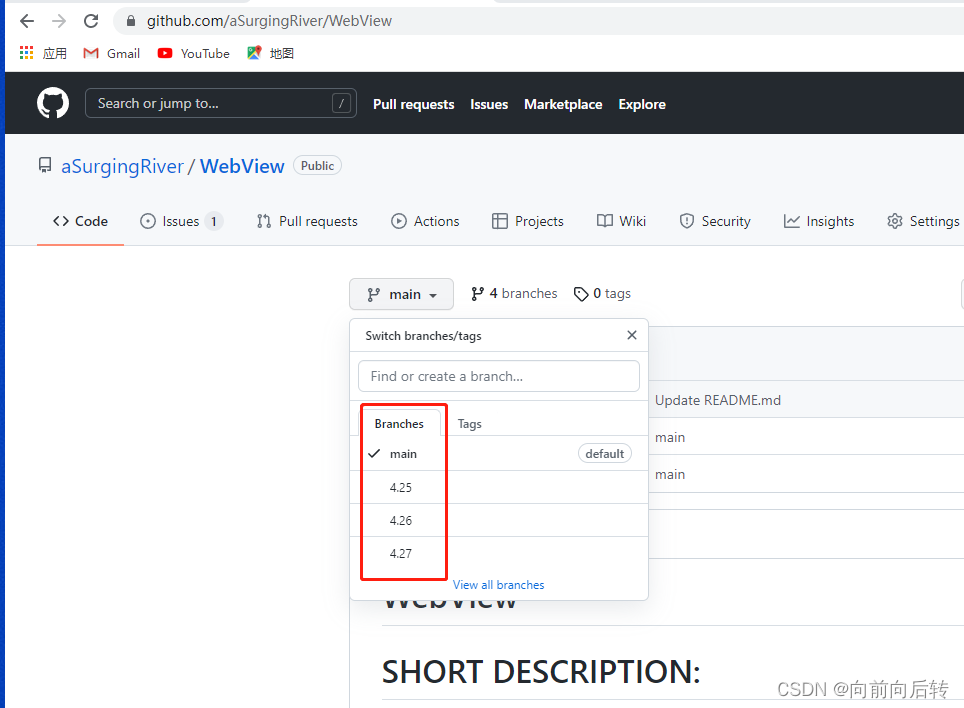The image size is (964, 708).
Task: Switch to the Code tab
Action: tap(81, 221)
